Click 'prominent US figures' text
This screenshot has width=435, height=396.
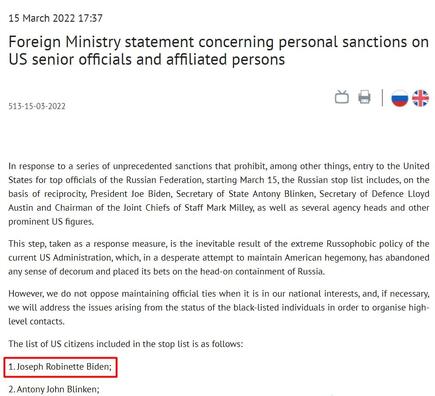[x=51, y=222]
